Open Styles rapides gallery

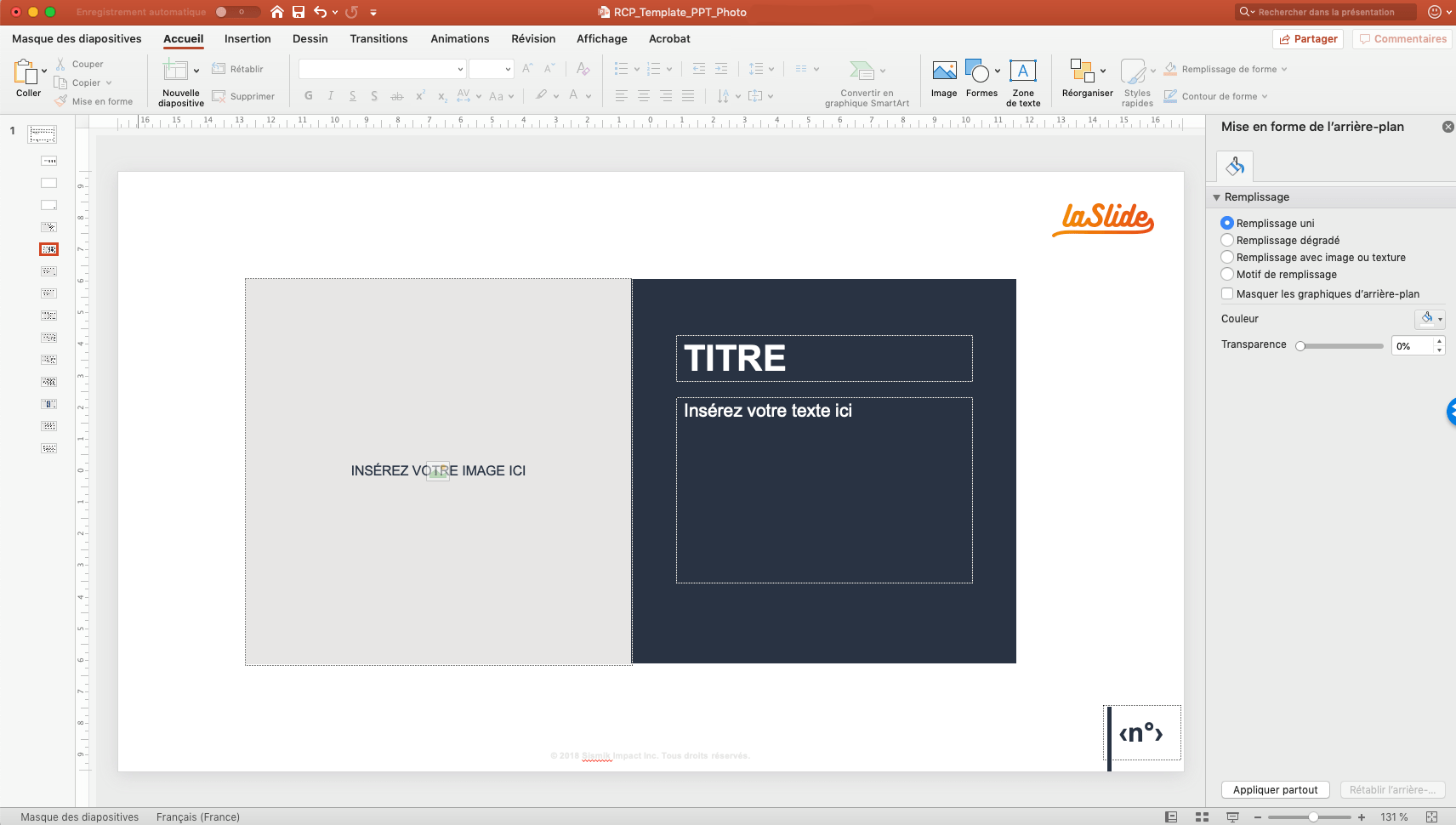point(1137,83)
